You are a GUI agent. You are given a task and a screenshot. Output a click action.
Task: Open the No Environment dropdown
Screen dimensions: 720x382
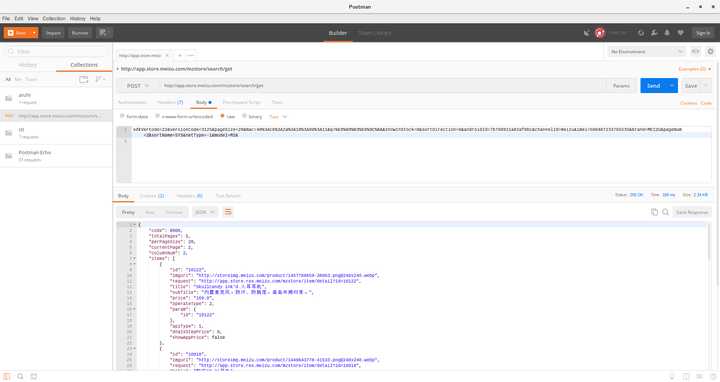click(x=647, y=52)
